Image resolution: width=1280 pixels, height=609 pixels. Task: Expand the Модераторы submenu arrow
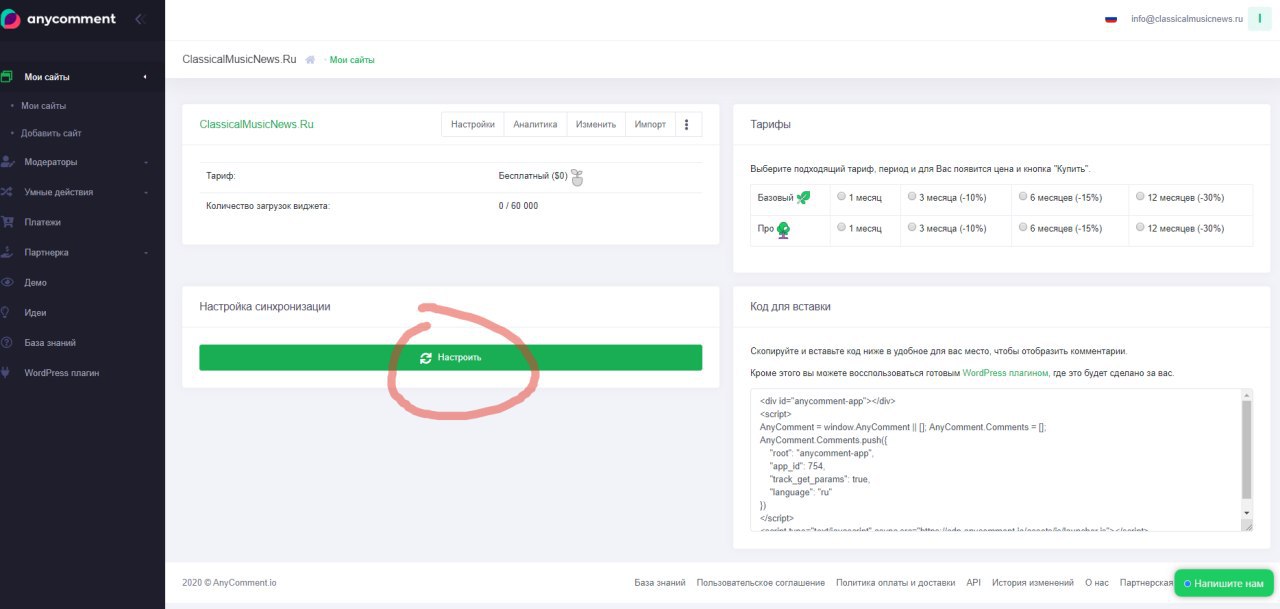[x=145, y=162]
